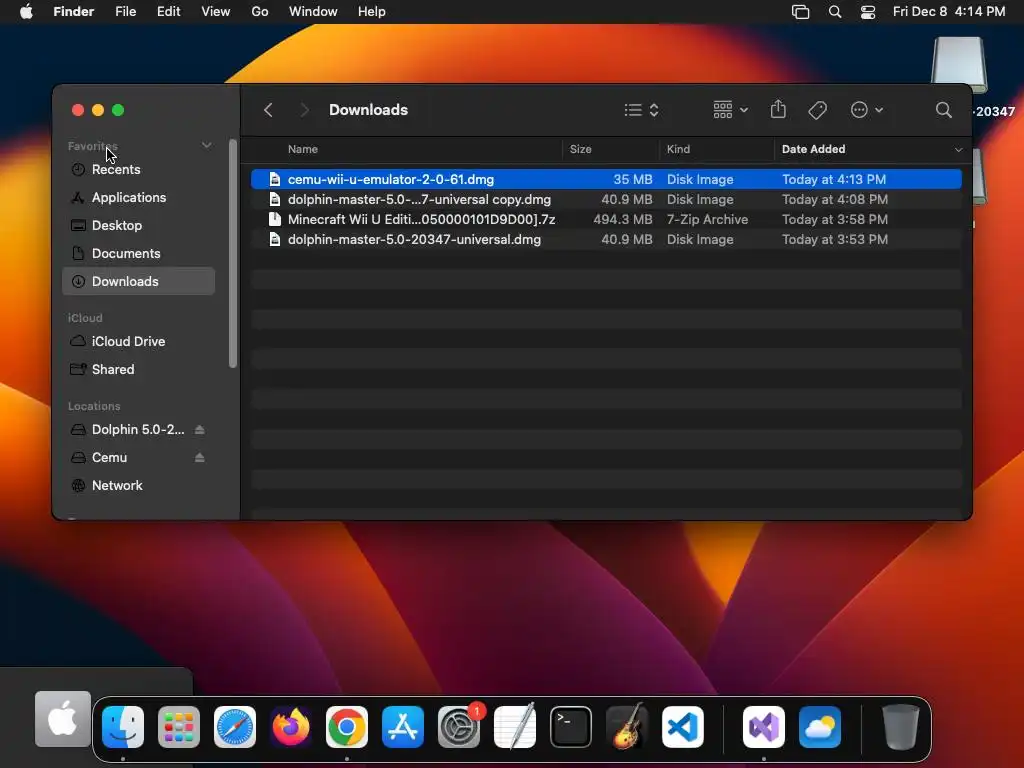Open iCloud Drive in the sidebar
The image size is (1024, 768).
[138, 342]
